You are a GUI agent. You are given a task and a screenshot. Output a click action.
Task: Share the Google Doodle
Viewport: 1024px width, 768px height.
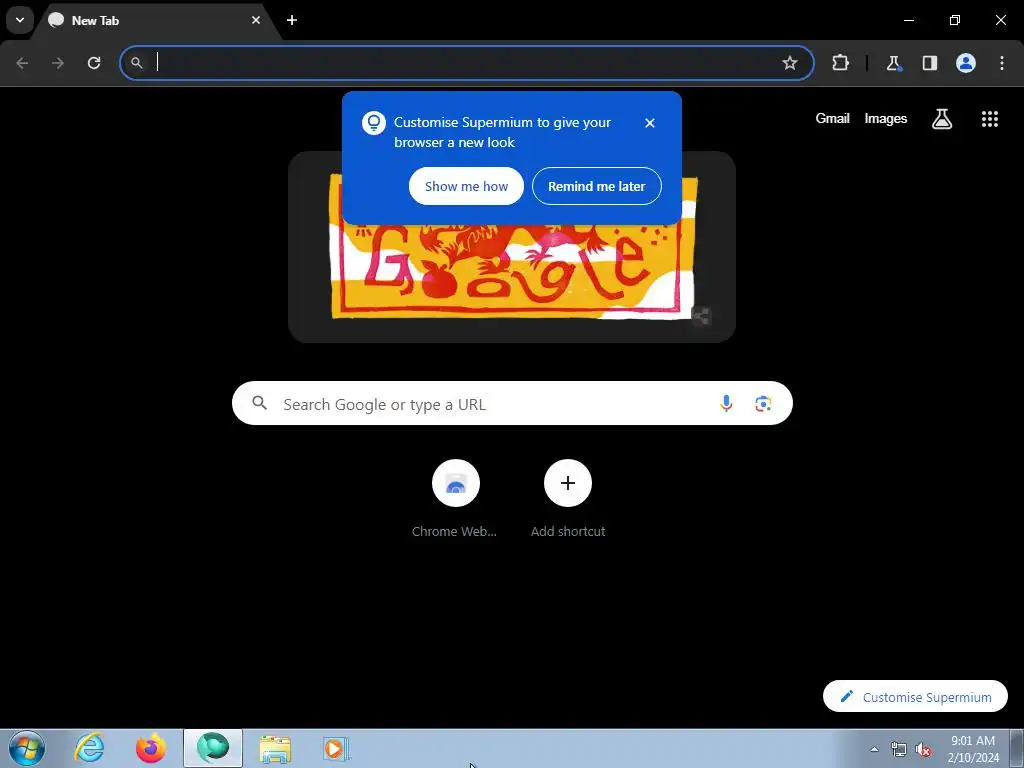tap(701, 316)
